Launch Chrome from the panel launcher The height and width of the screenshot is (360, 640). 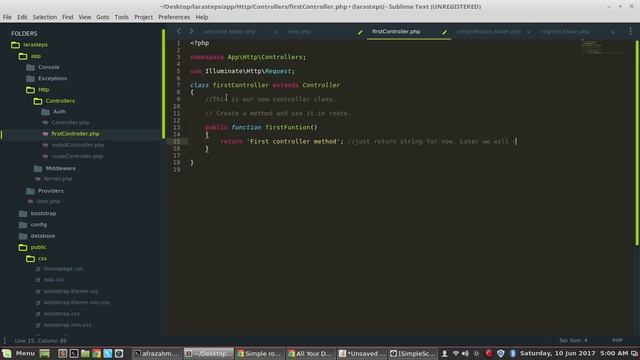pos(96,353)
